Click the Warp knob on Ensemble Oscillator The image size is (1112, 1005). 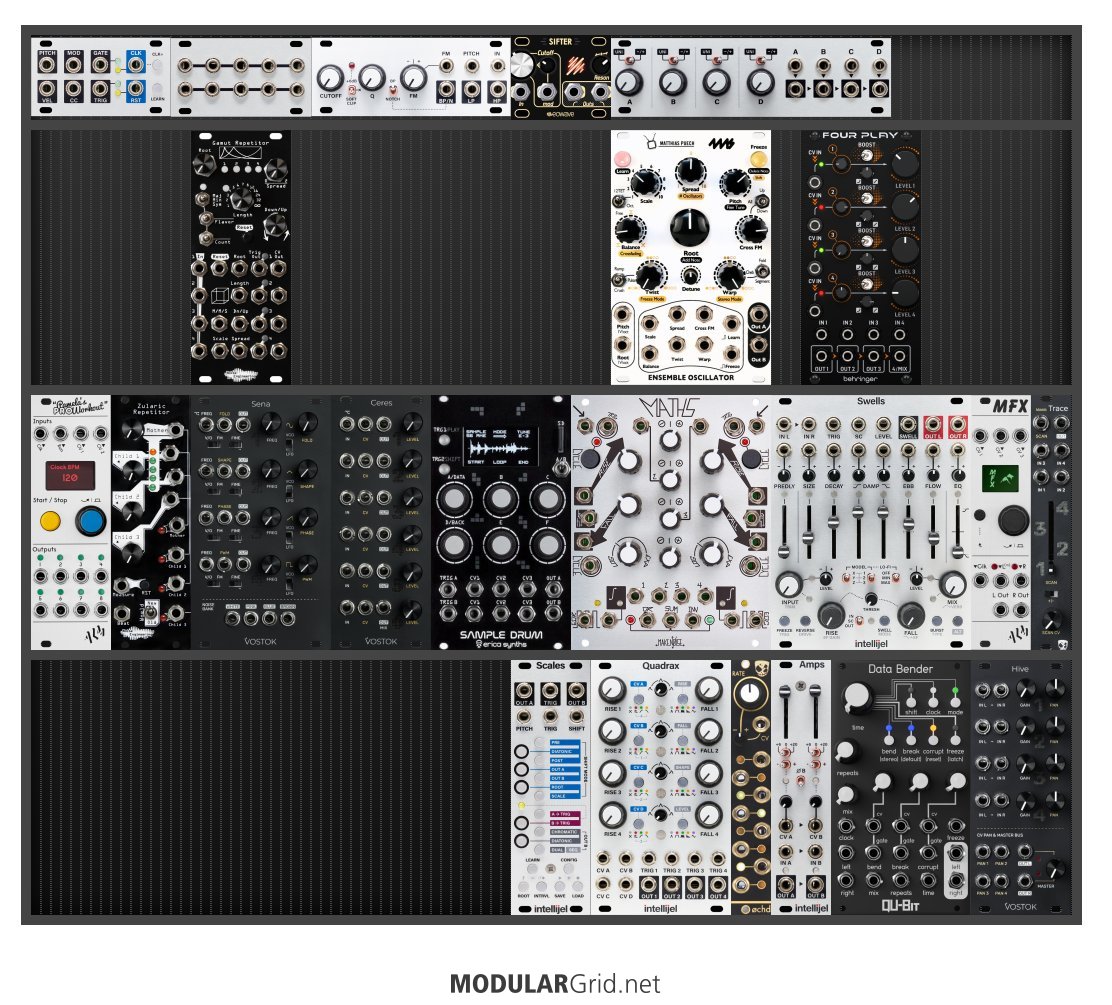click(x=729, y=275)
